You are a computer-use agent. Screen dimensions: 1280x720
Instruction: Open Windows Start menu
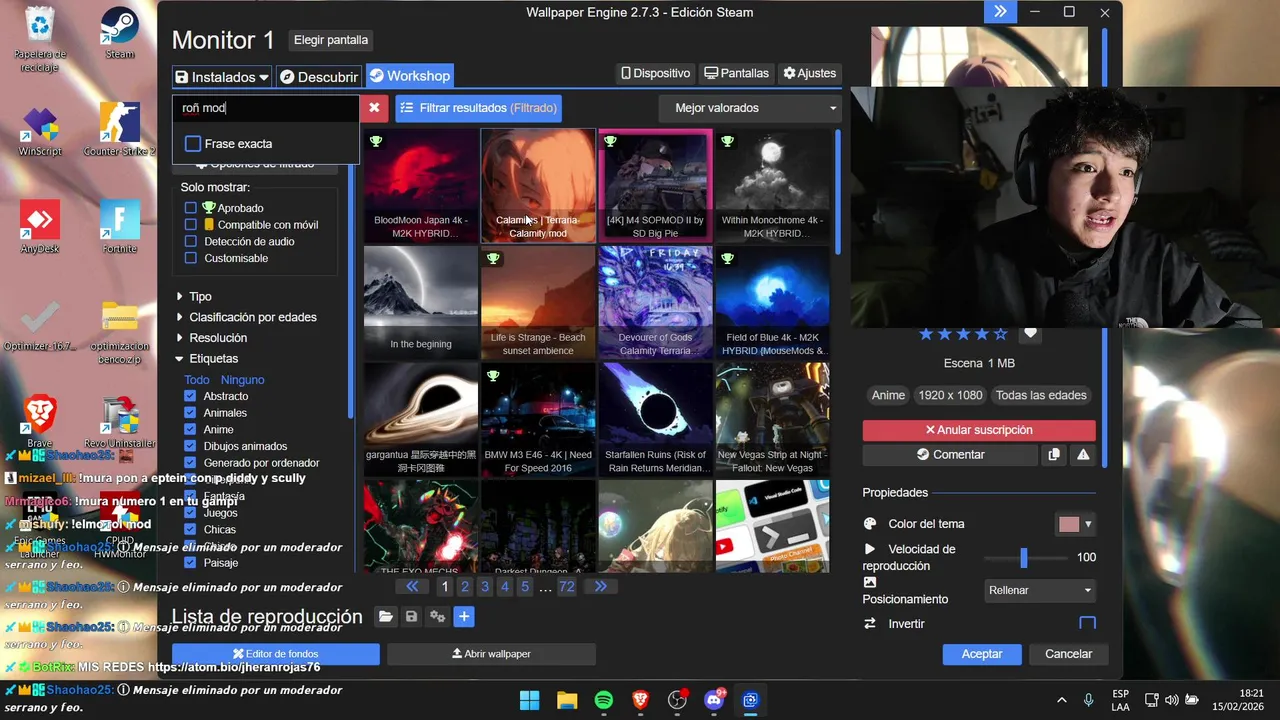click(530, 700)
